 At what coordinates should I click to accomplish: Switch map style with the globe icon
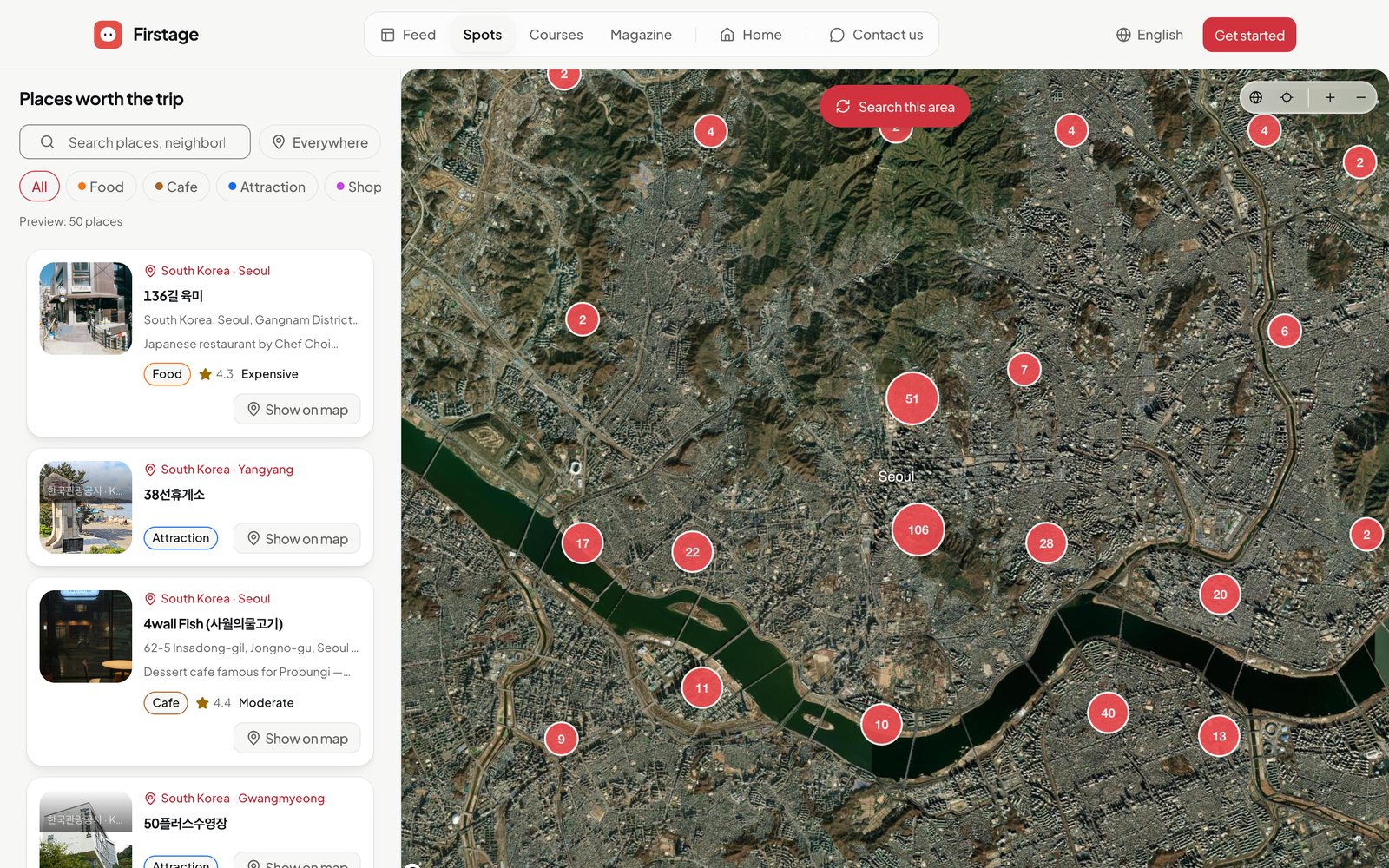coord(1256,97)
